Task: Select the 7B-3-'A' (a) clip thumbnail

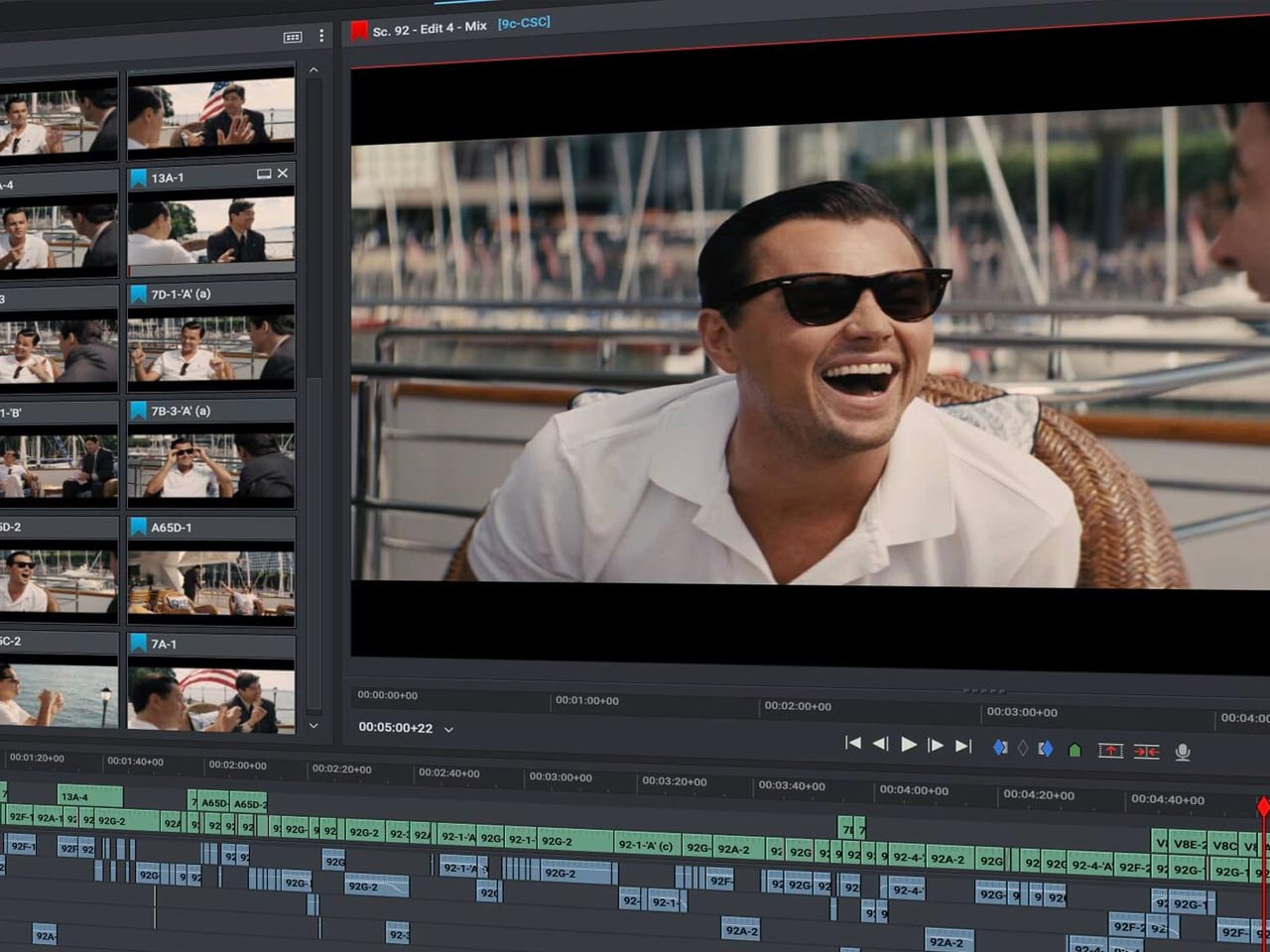Action: (x=211, y=466)
